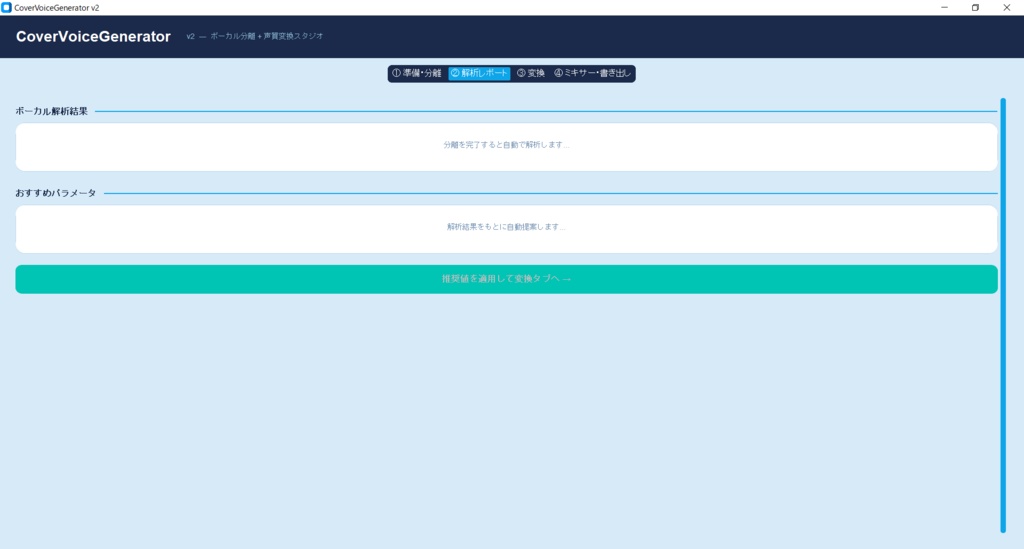Screen dimensions: 1024x549
Task: Click the CoverVoiceGenerator header title
Action: [93, 37]
